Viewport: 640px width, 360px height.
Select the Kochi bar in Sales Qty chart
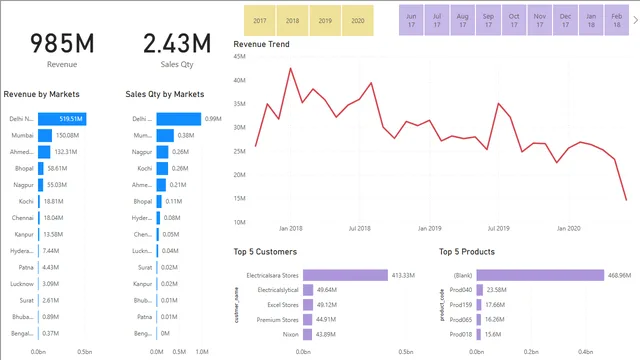pyautogui.click(x=162, y=168)
